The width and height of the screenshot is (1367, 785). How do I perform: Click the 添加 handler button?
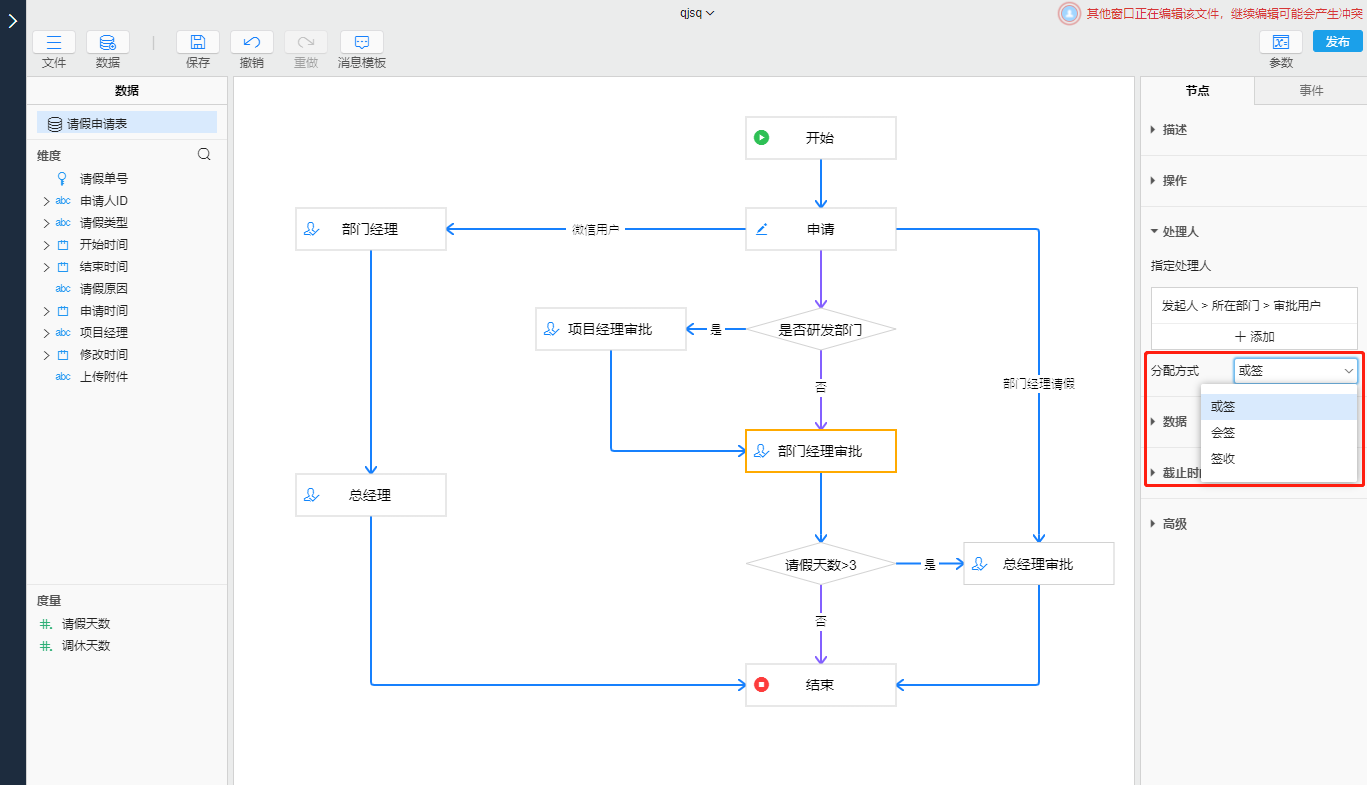pos(1254,337)
